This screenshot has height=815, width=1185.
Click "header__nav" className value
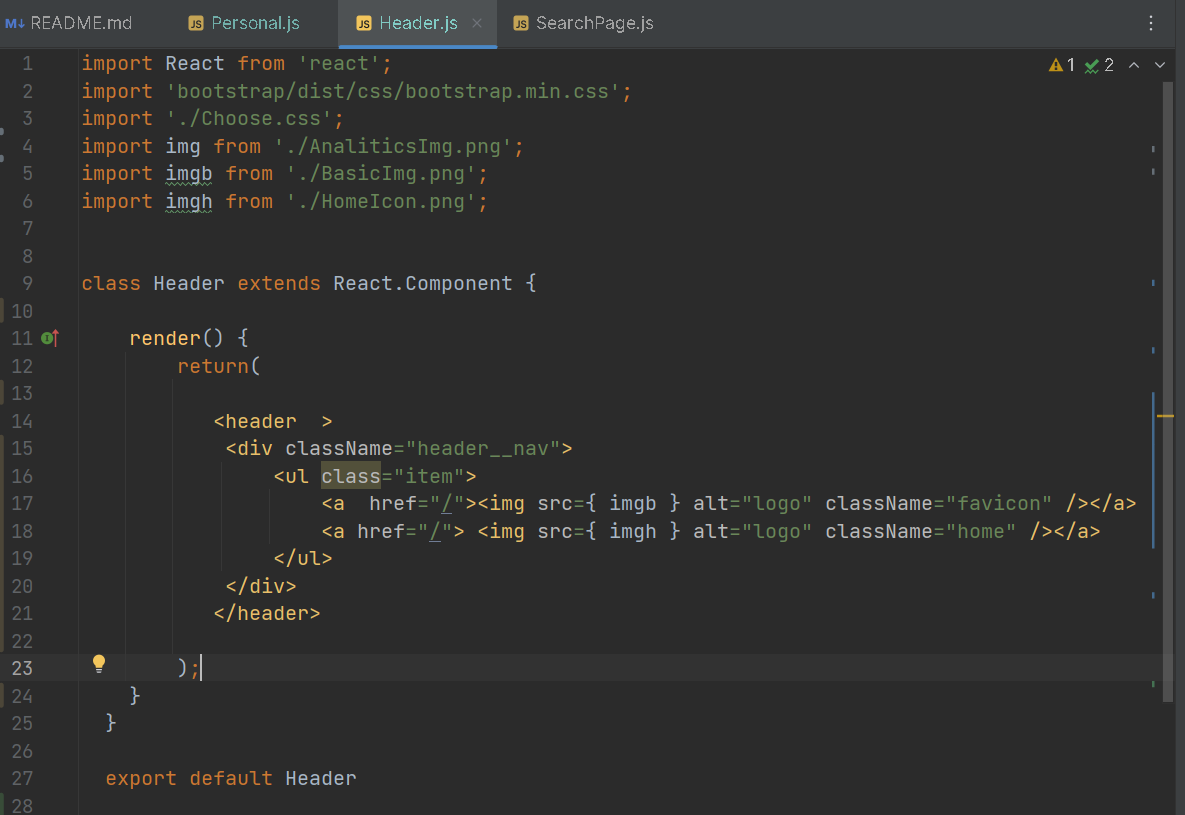(483, 448)
